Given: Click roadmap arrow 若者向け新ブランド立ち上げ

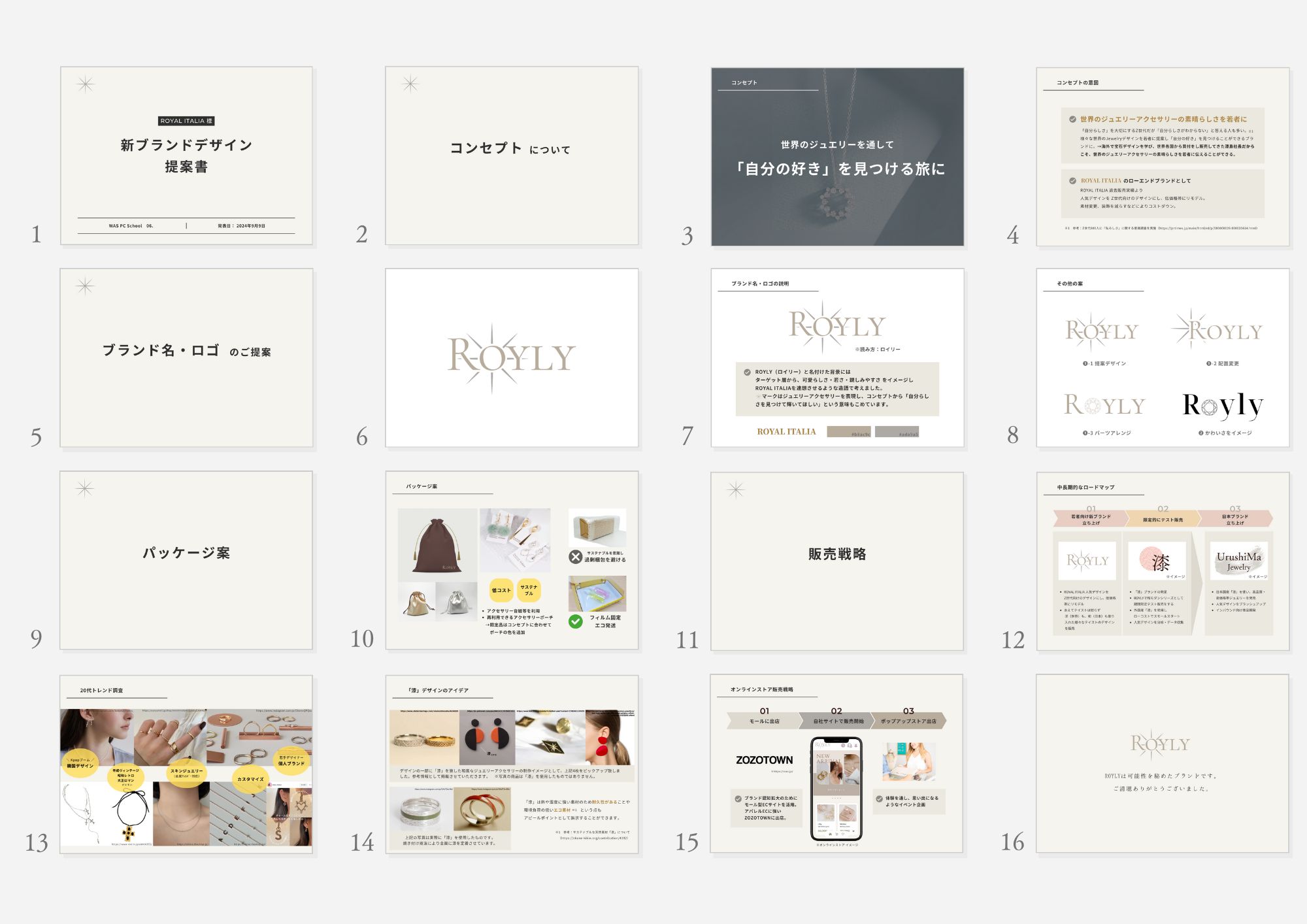Looking at the screenshot, I should (1091, 520).
